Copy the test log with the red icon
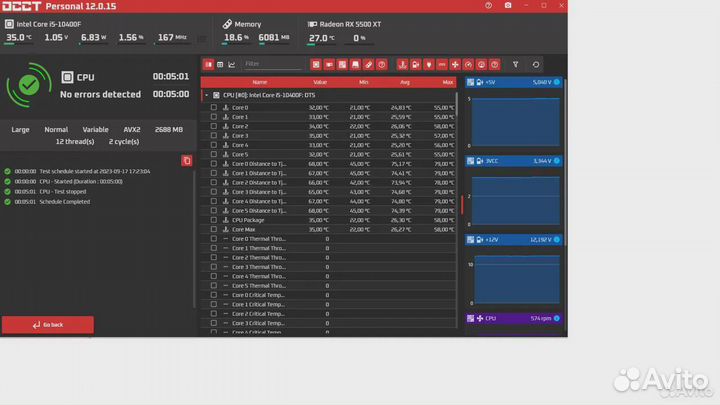Screen dimensions: 720x405 (186, 160)
